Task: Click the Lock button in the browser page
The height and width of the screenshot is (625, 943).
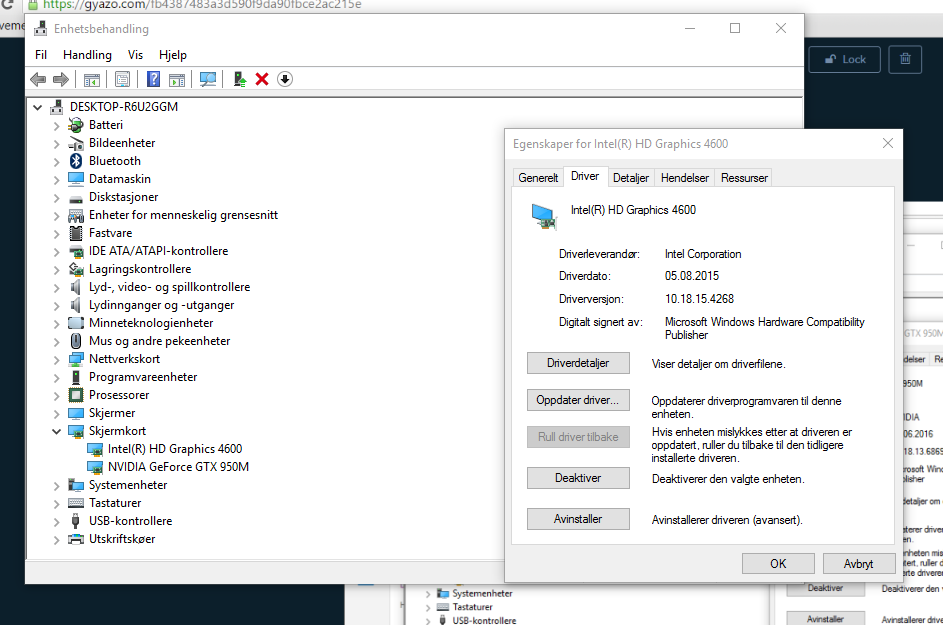Action: coord(844,59)
